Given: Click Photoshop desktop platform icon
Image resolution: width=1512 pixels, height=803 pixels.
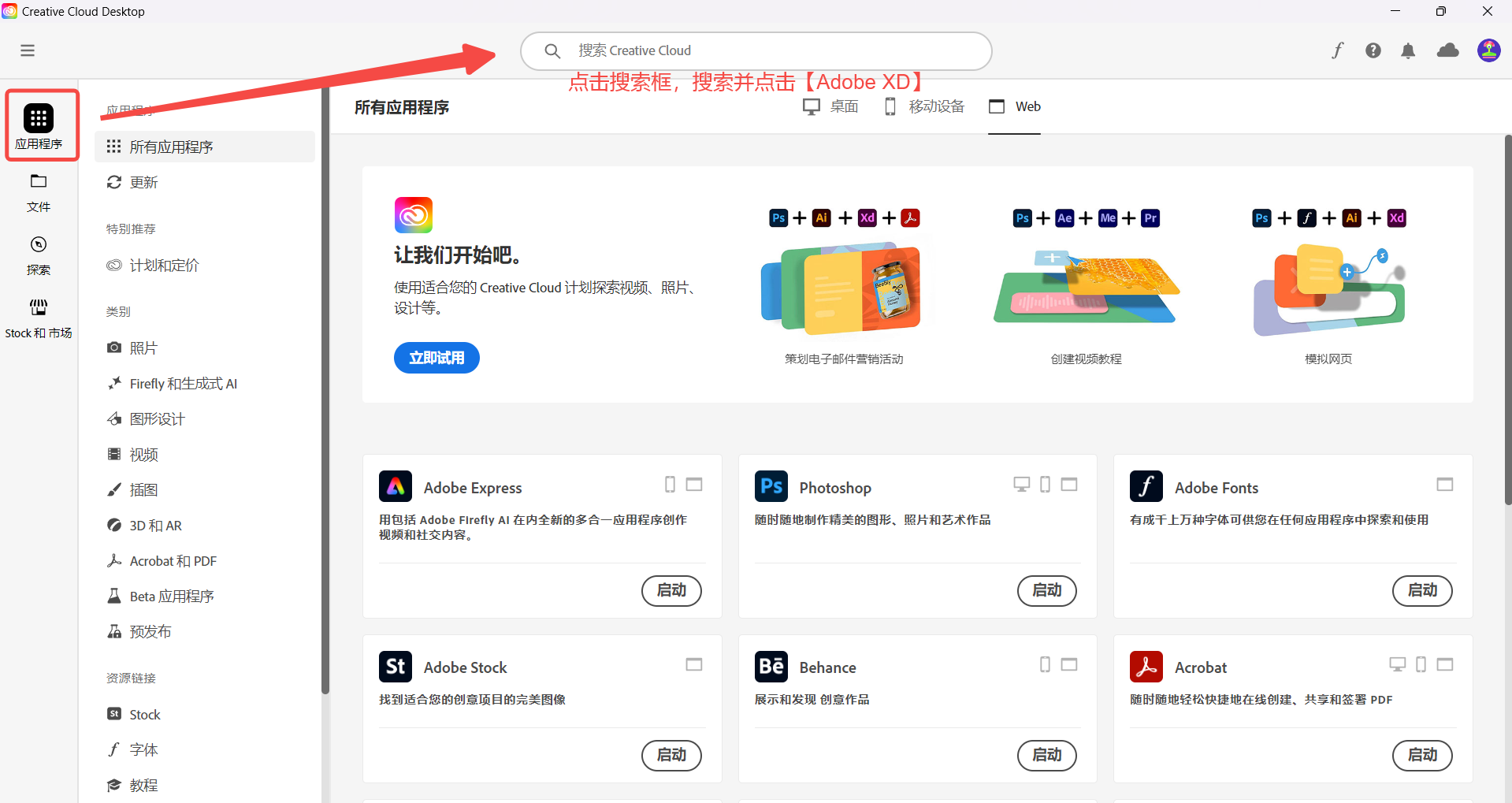Looking at the screenshot, I should [x=1022, y=484].
